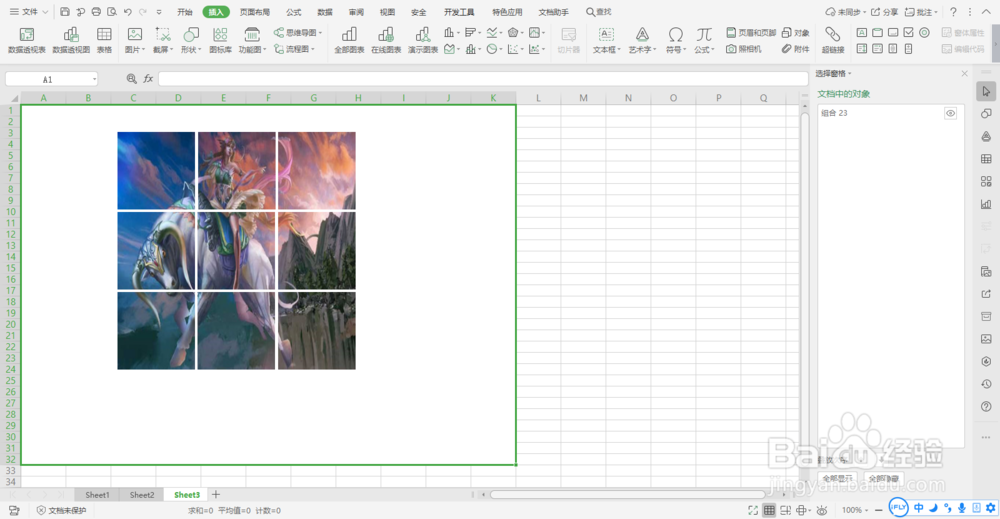Viewport: 1000px width, 519px height.
Task: Open the camera tool (照相机)
Action: coord(744,48)
